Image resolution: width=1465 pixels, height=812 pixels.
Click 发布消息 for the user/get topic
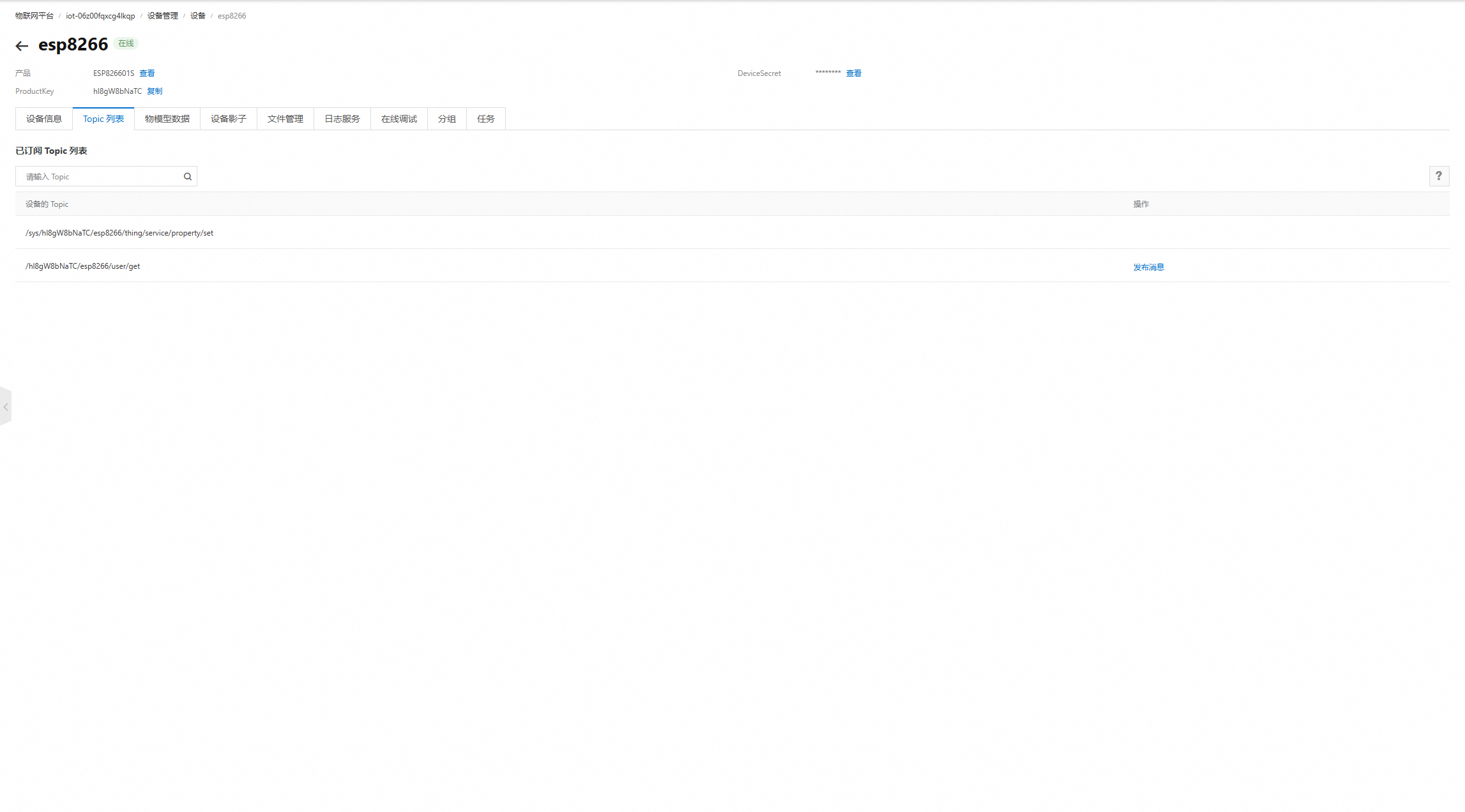coord(1148,267)
